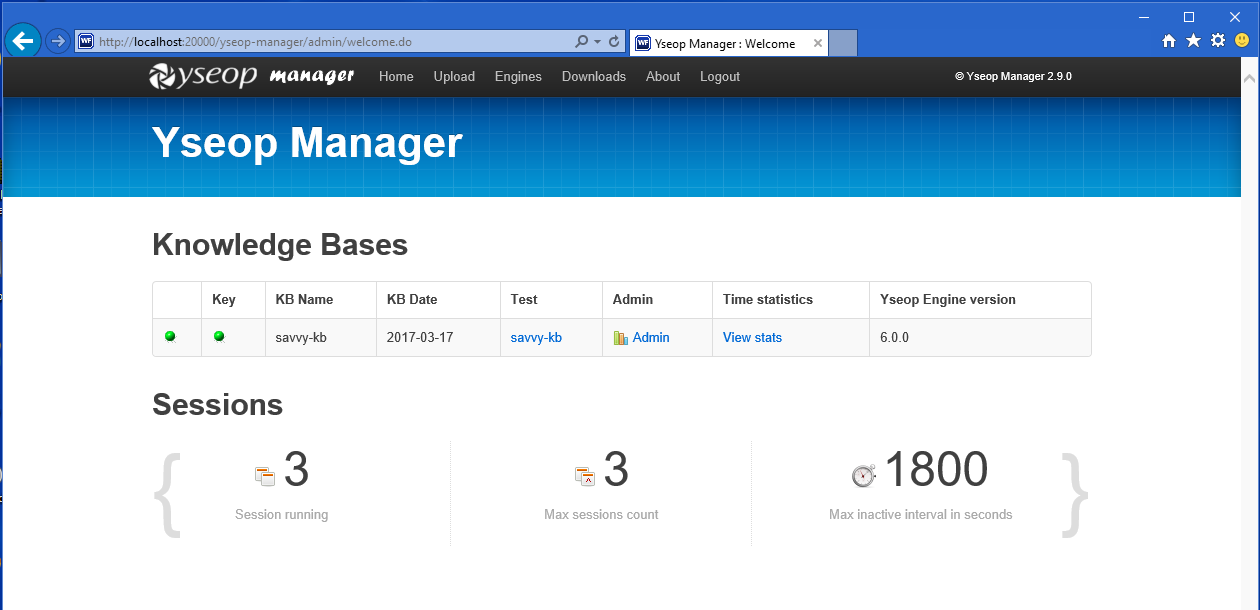This screenshot has height=610, width=1260.
Task: Select the Yseop Manager : Welcome tab
Action: click(x=729, y=43)
